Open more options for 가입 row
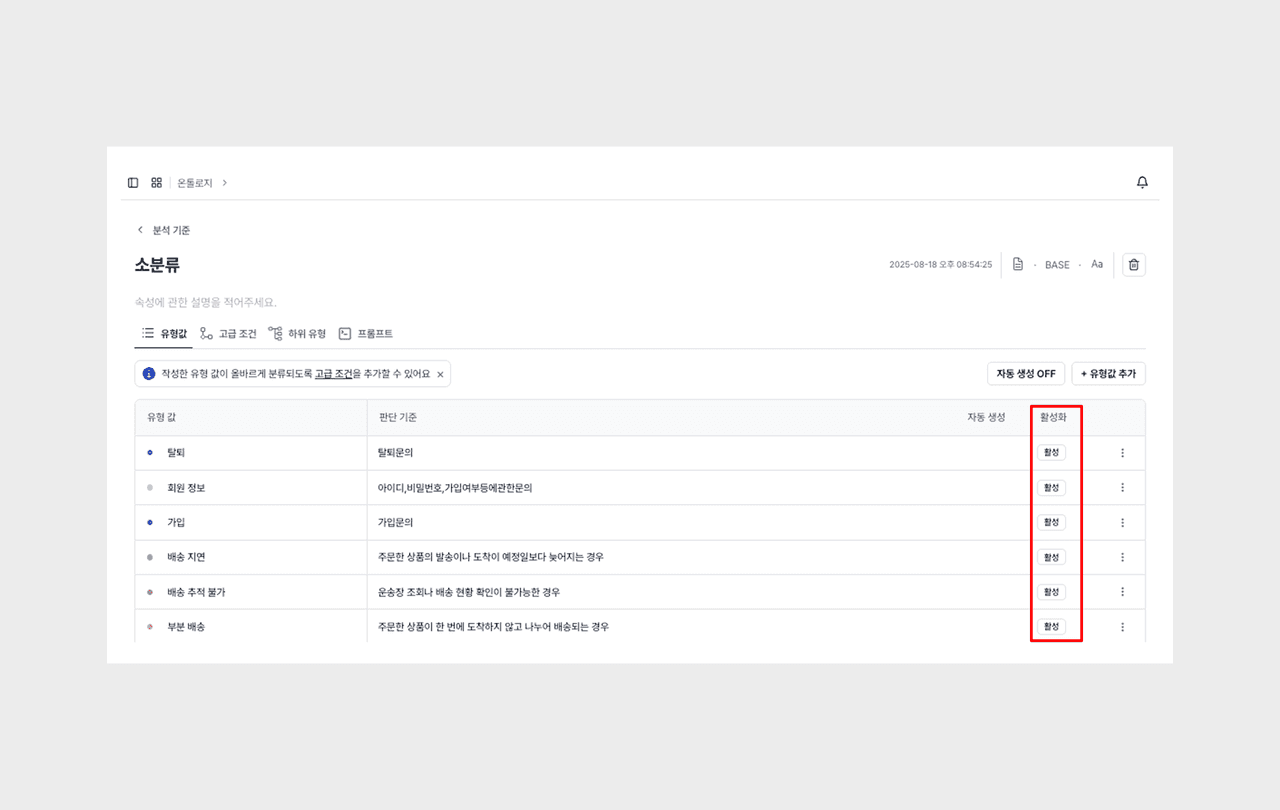1280x810 pixels. [1122, 522]
